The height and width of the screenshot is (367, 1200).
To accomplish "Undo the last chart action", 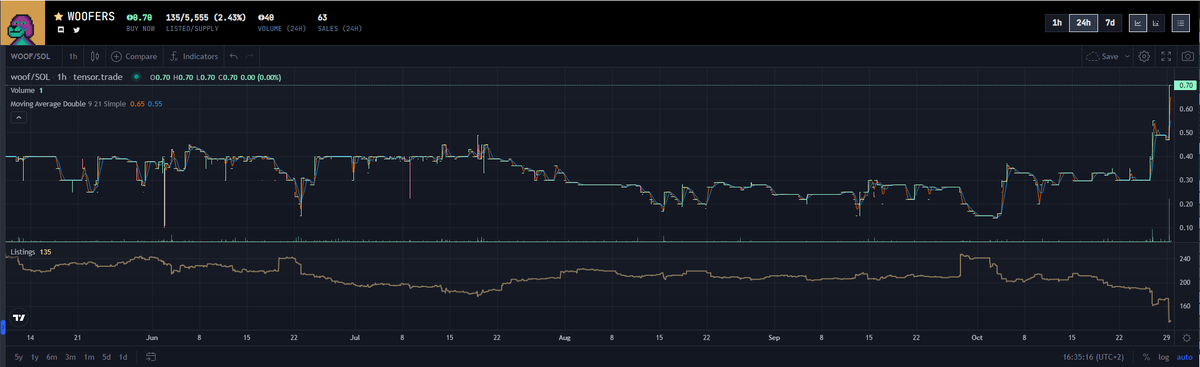I will [233, 57].
